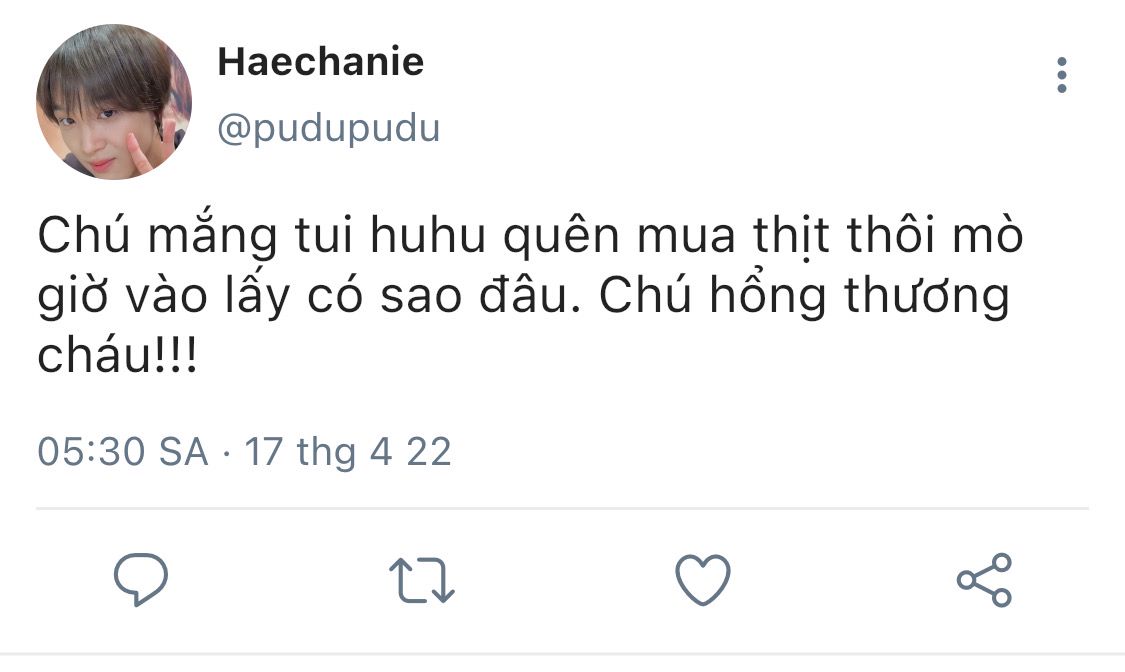Screen dimensions: 1125x672
Task: Click '@pudupudu' under the display name
Action: point(329,129)
